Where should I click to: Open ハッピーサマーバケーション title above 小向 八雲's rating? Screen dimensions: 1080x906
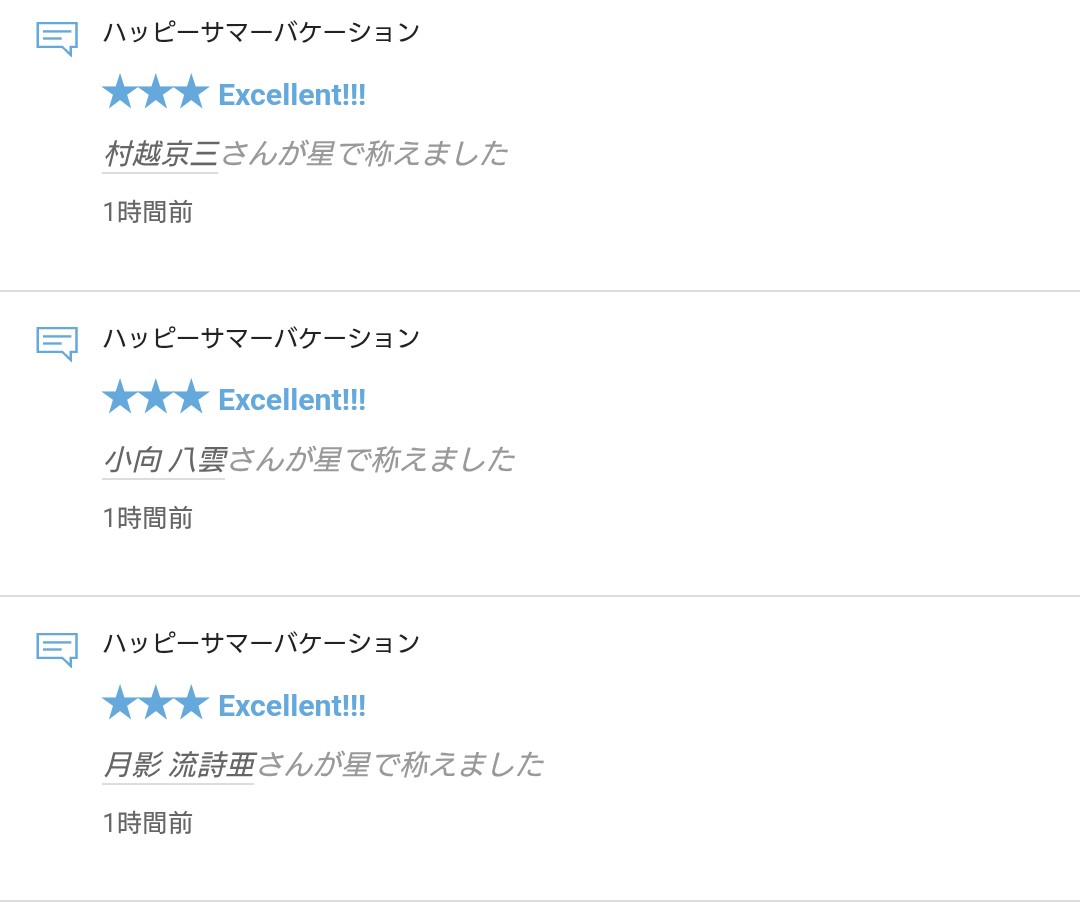point(261,338)
